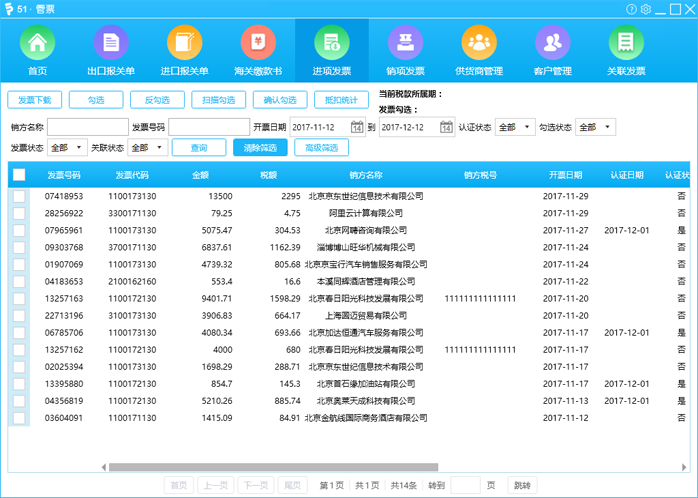The image size is (698, 498).
Task: Click the 销方名称 input field
Action: 87,127
